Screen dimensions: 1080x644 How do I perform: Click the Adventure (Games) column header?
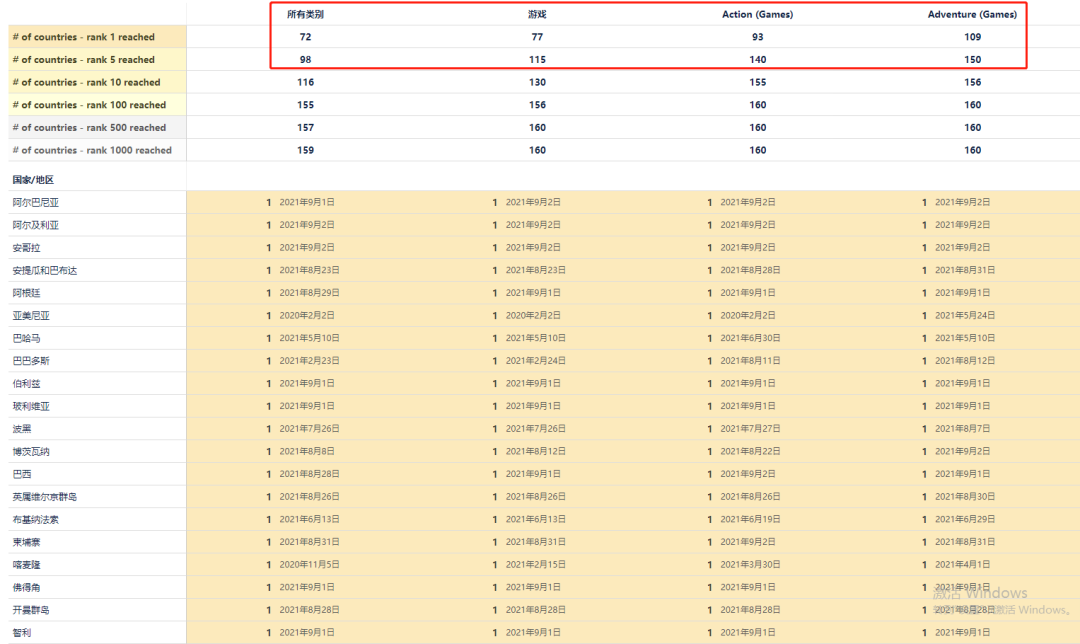click(x=972, y=14)
